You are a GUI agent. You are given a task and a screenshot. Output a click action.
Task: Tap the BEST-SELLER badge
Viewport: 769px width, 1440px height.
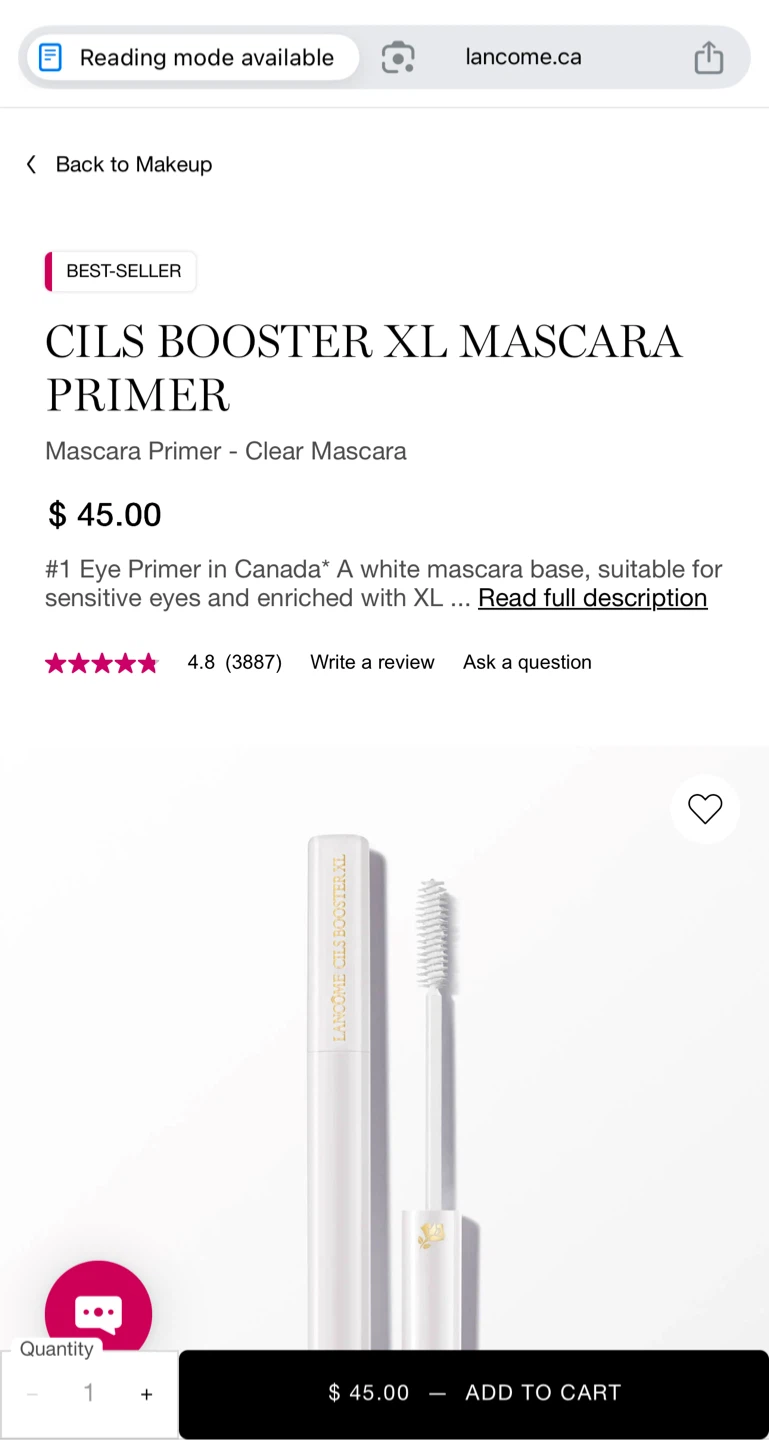pyautogui.click(x=121, y=271)
